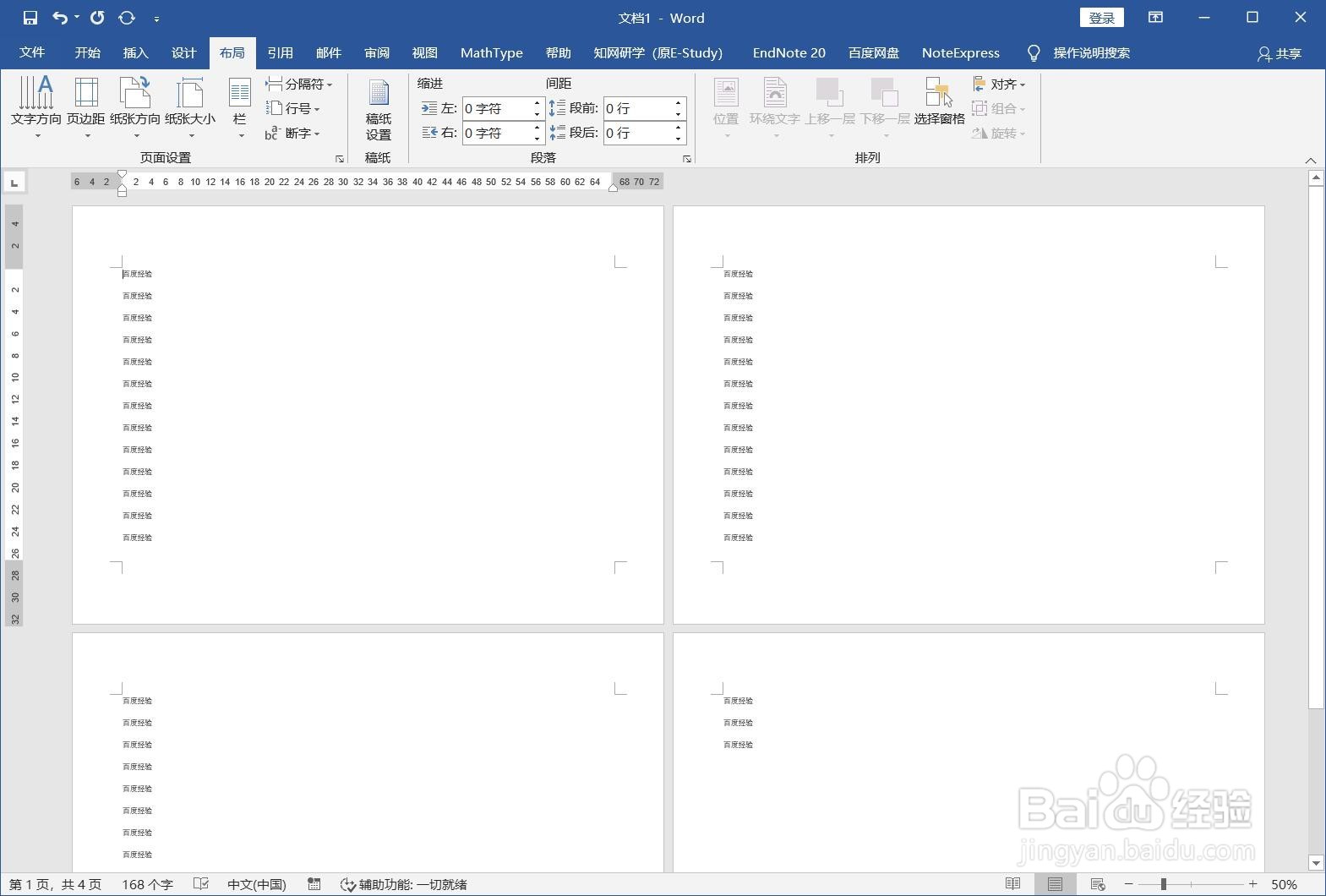Image resolution: width=1326 pixels, height=896 pixels.
Task: Click the macro recording icon in status bar
Action: click(314, 884)
